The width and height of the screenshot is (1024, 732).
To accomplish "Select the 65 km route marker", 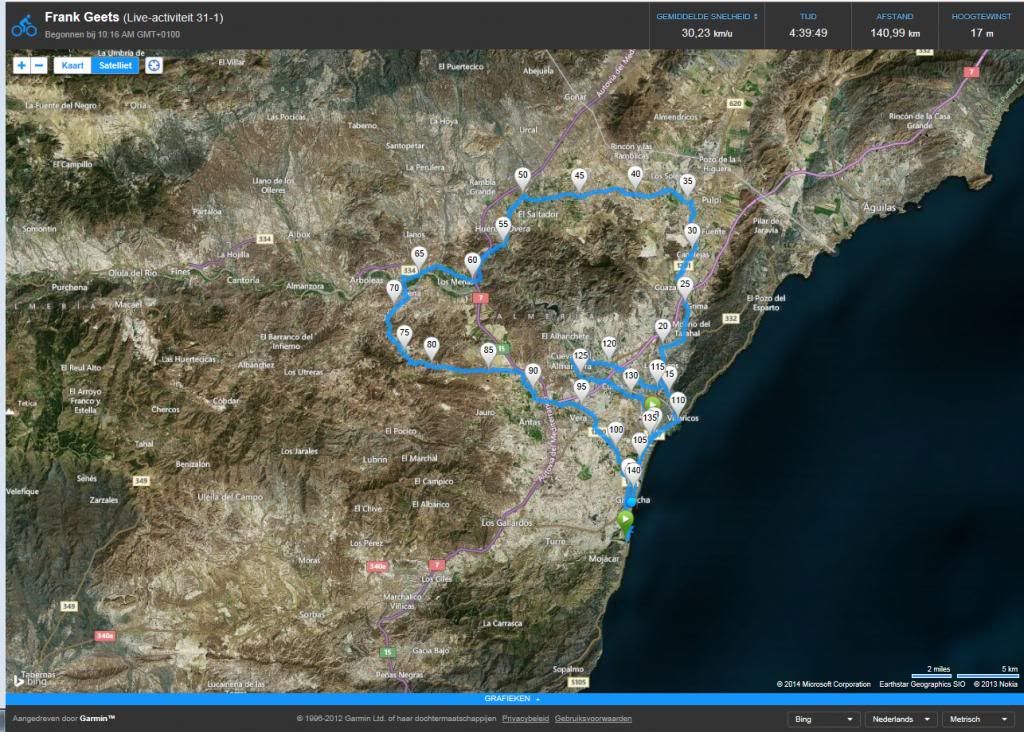I will click(x=419, y=257).
